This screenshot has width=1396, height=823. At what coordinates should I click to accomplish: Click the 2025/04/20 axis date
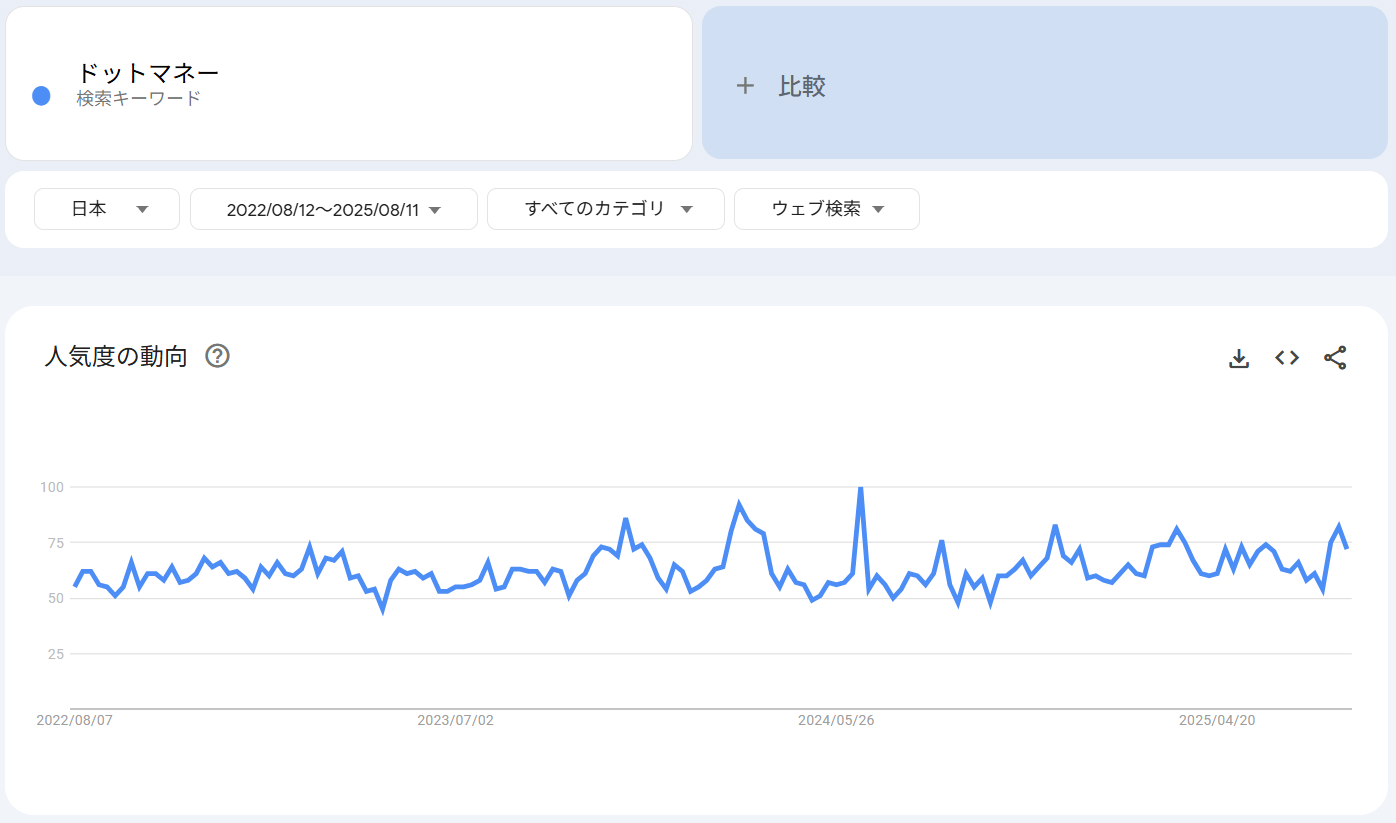1217,720
